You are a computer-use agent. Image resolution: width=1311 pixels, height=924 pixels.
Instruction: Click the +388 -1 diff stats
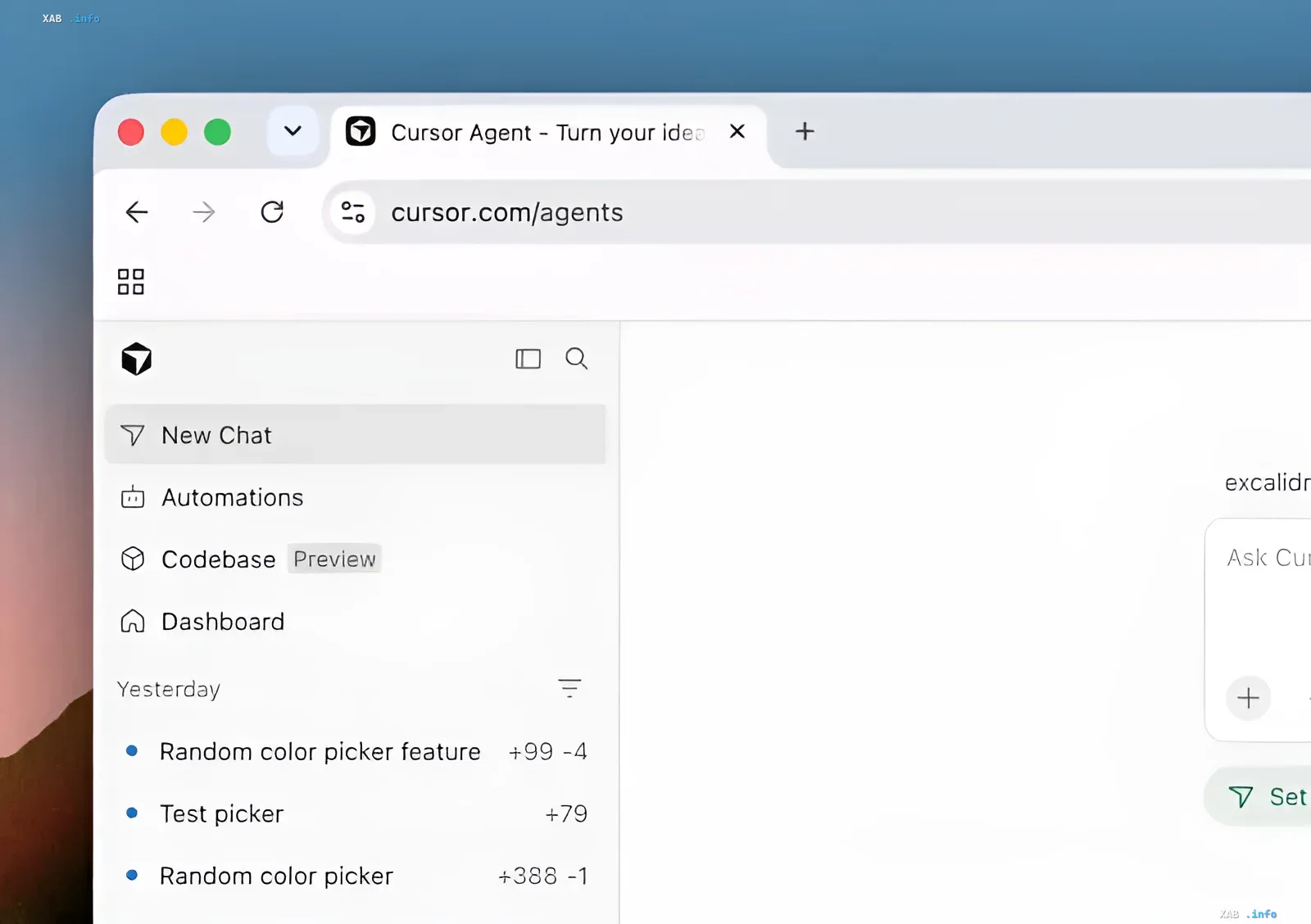(x=542, y=876)
